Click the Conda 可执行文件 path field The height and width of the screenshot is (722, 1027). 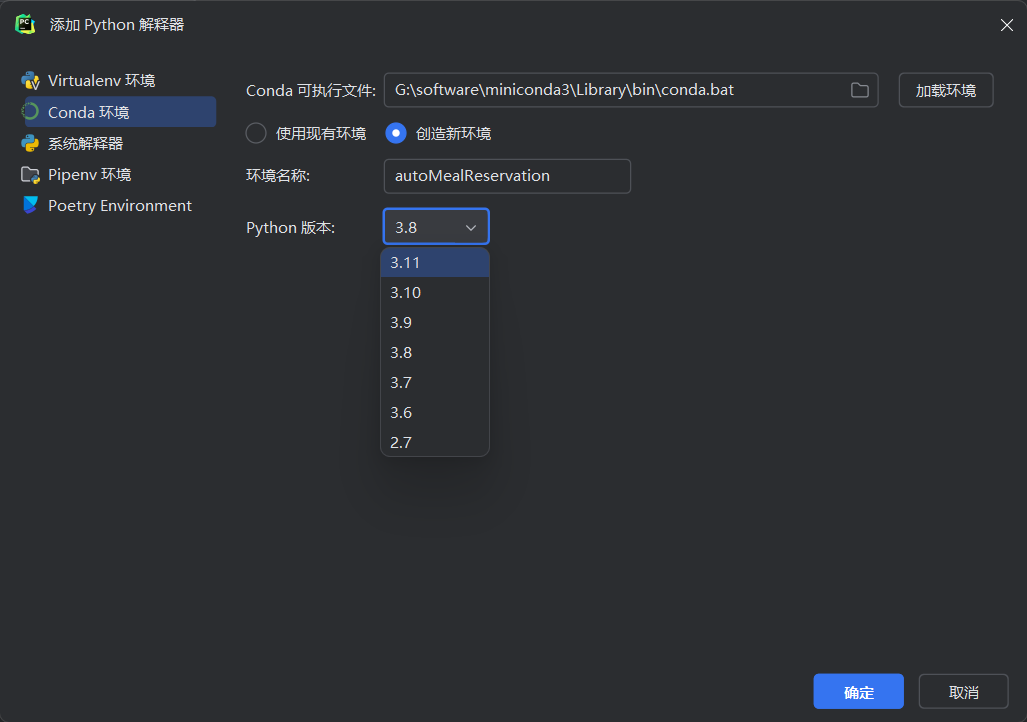631,90
